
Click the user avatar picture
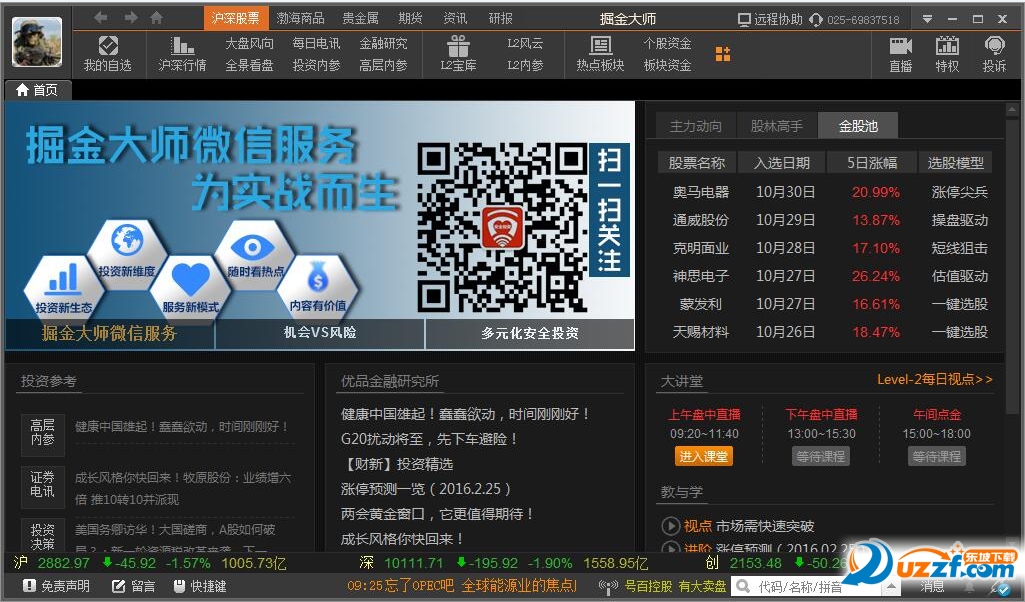37,42
